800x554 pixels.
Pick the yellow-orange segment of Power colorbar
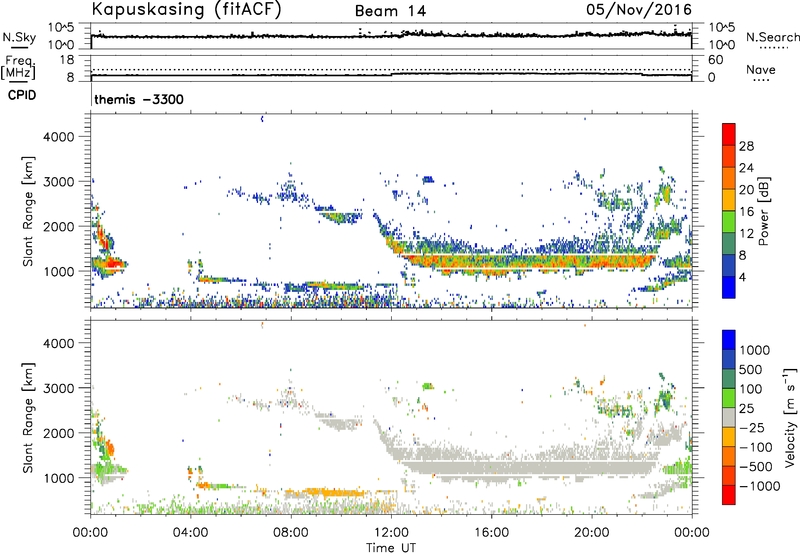729,200
